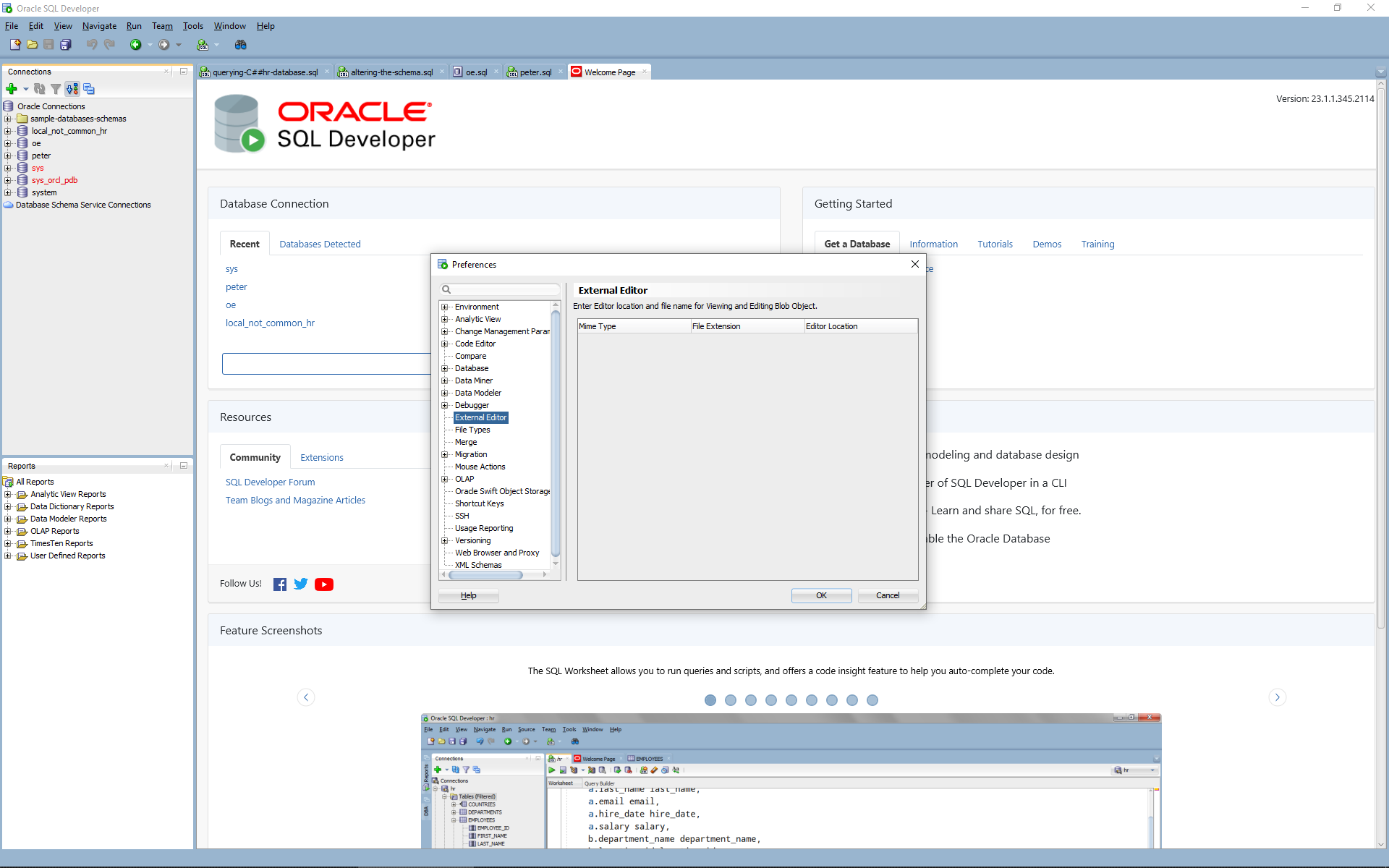Screen dimensions: 1389x868
Task: Open the YouTube icon link
Action: tap(324, 584)
